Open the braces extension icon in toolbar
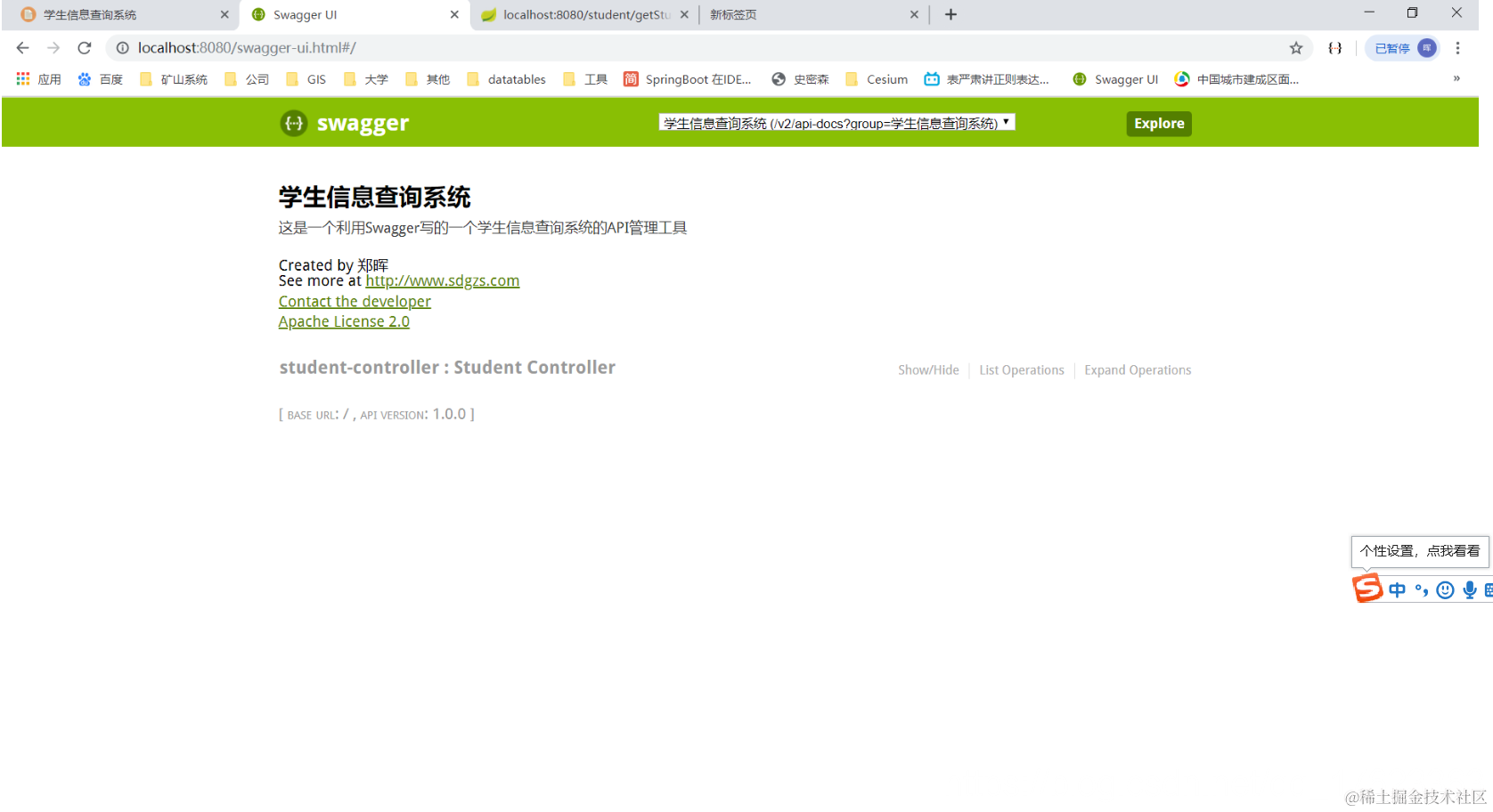1493x812 pixels. tap(1334, 48)
